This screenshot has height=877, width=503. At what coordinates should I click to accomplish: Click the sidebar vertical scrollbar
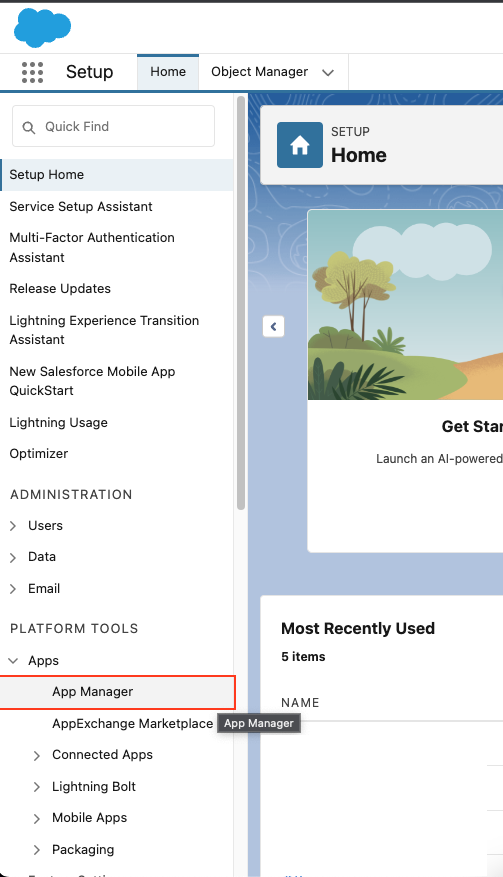[x=241, y=303]
